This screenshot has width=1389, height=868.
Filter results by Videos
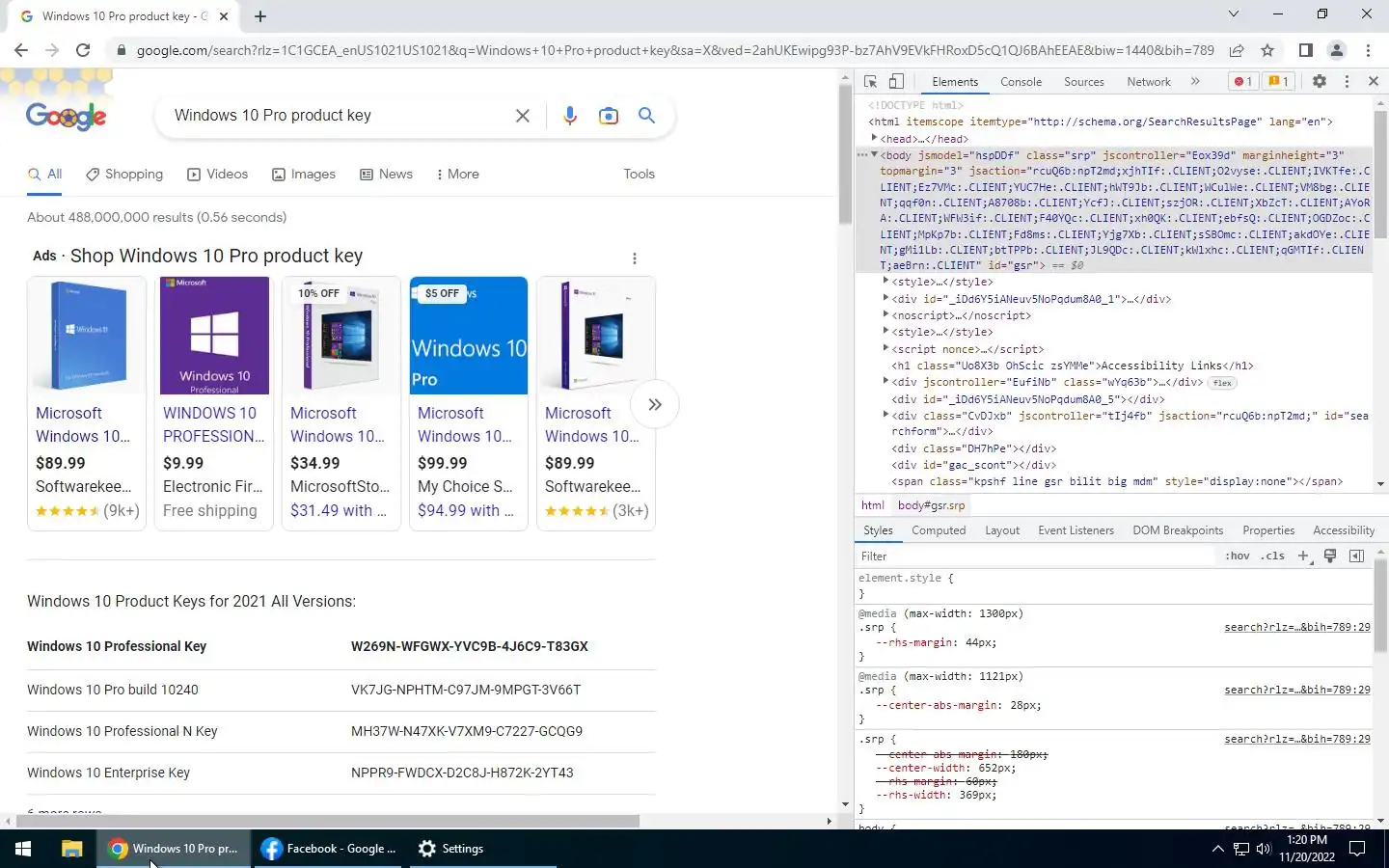point(217,175)
